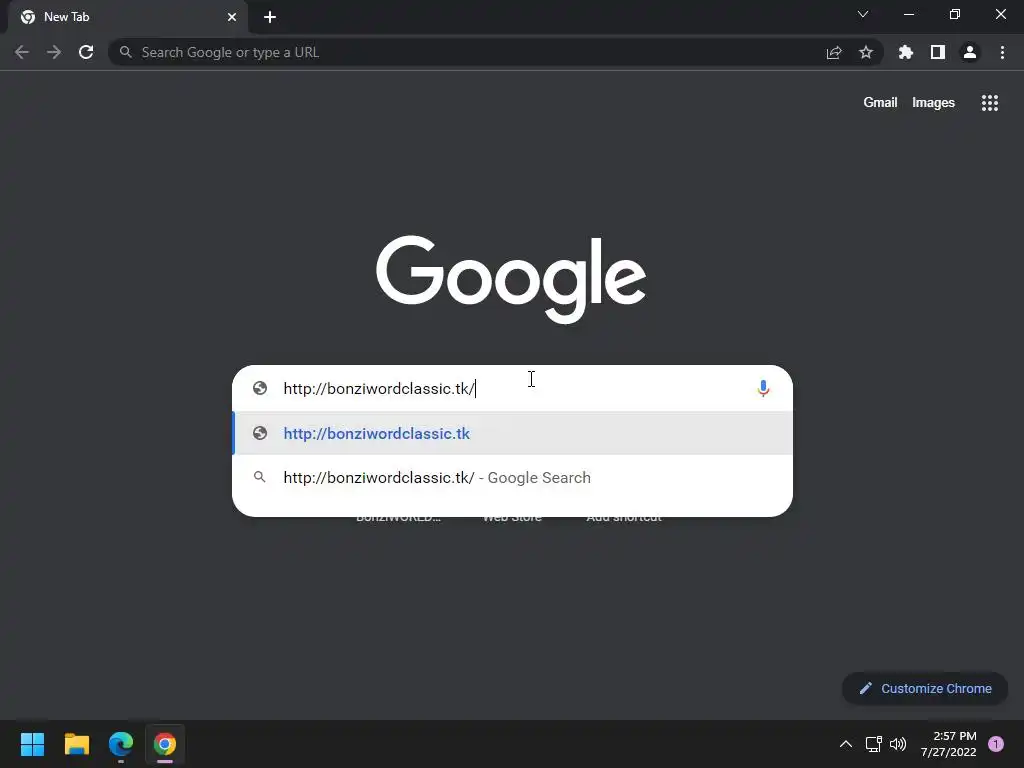Open Chrome three-dot menu
Viewport: 1024px width, 768px height.
pyautogui.click(x=1002, y=52)
